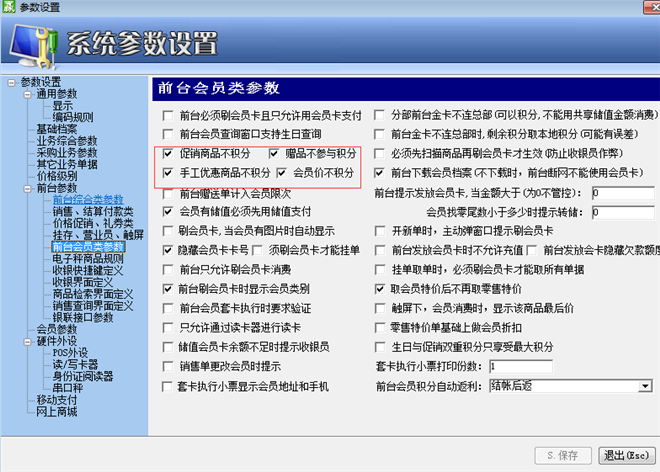Select 价格促销、礼券类 tree item
660x472 pixels.
point(93,224)
